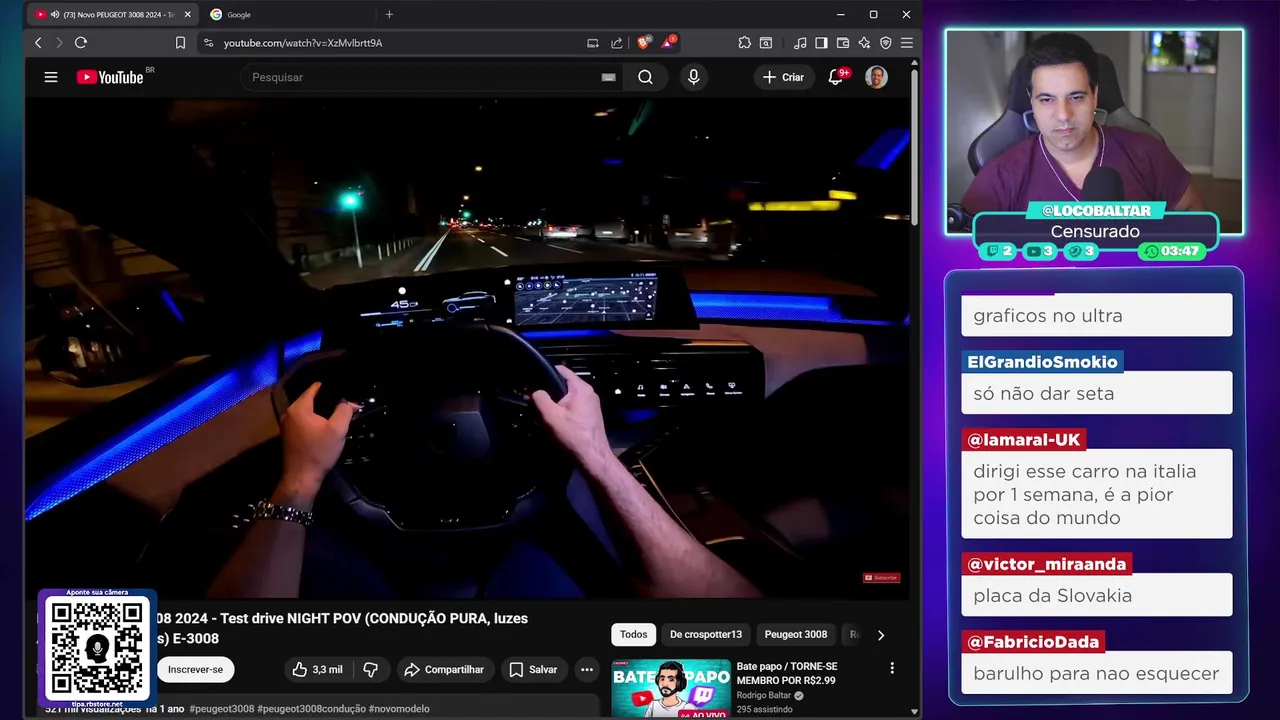Image resolution: width=1280 pixels, height=720 pixels.
Task: Toggle the browser sidebar panel
Action: coord(821,43)
